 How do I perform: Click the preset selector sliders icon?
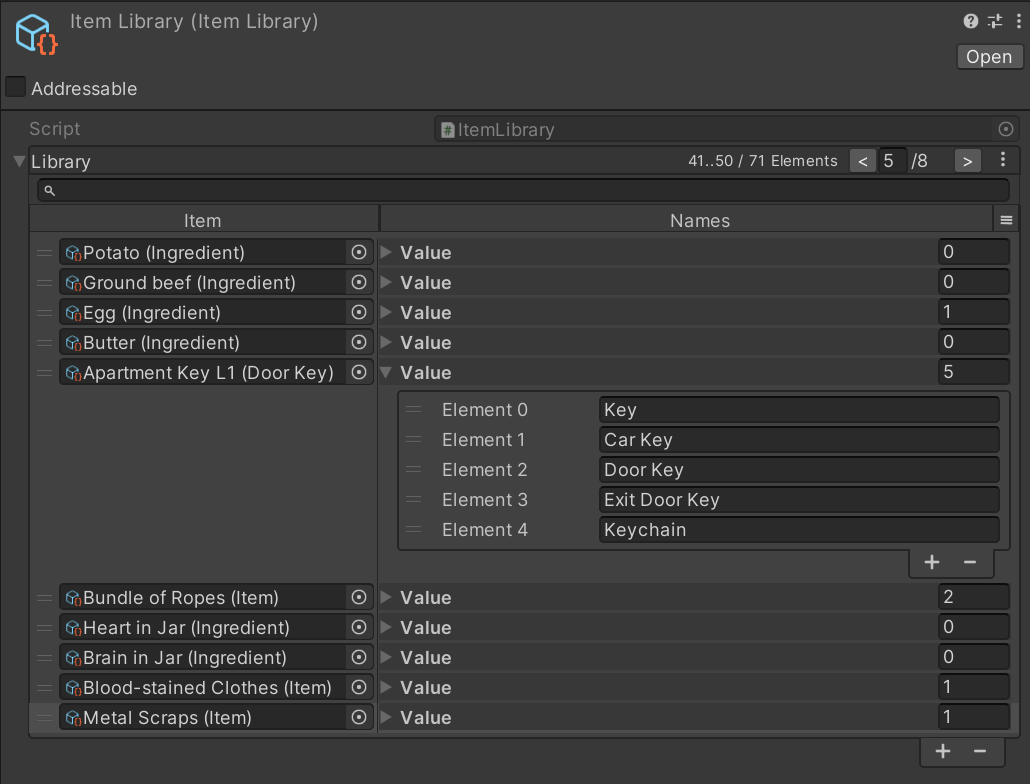pyautogui.click(x=994, y=21)
